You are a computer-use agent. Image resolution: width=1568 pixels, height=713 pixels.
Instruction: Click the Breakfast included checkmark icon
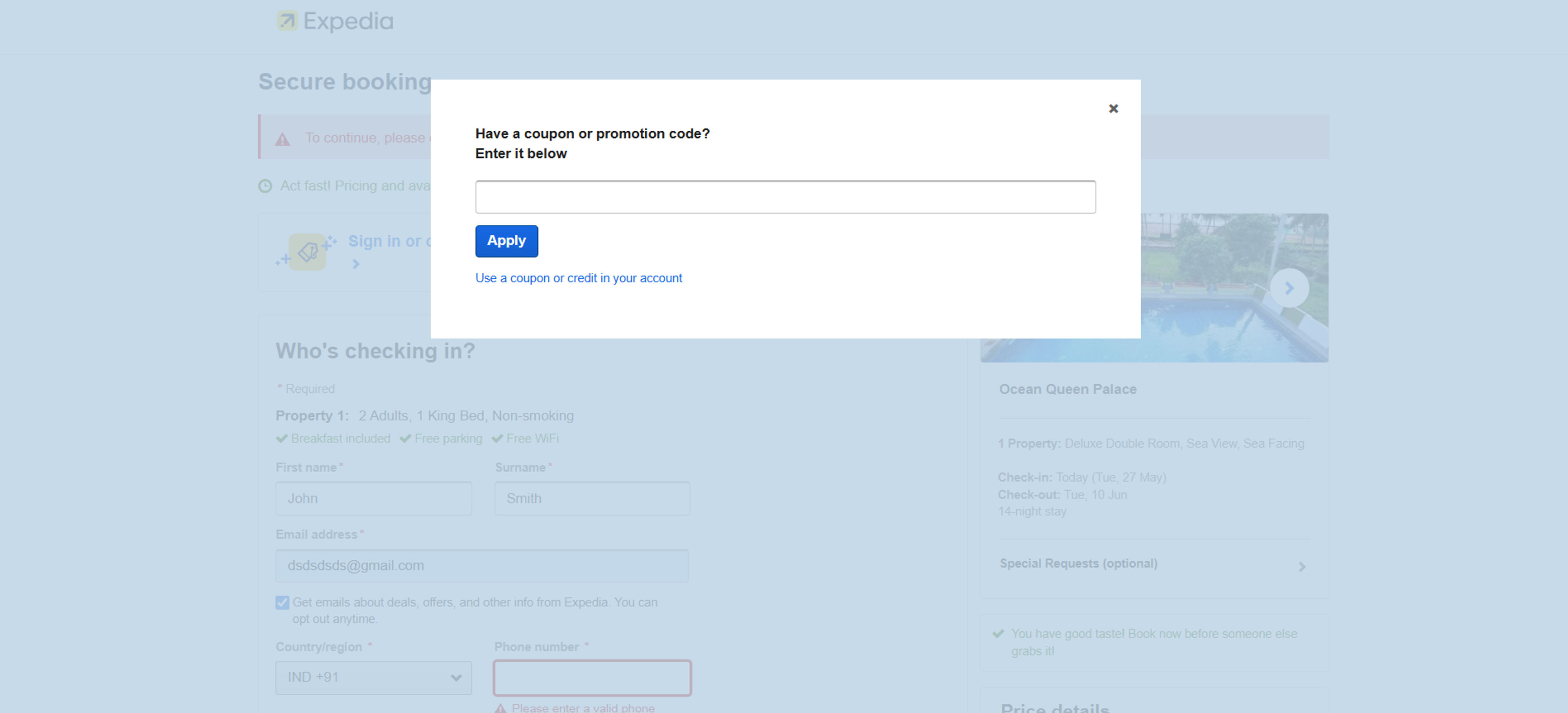(282, 438)
